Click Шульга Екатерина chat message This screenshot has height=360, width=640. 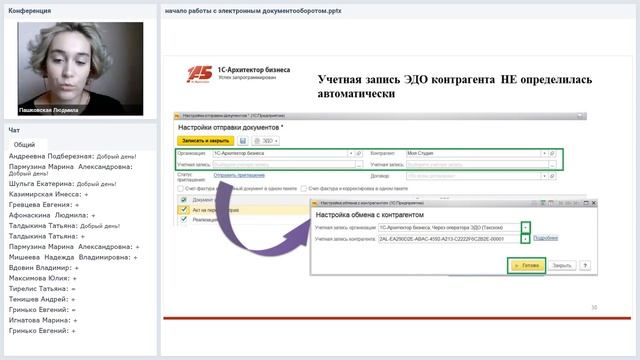pyautogui.click(x=62, y=184)
